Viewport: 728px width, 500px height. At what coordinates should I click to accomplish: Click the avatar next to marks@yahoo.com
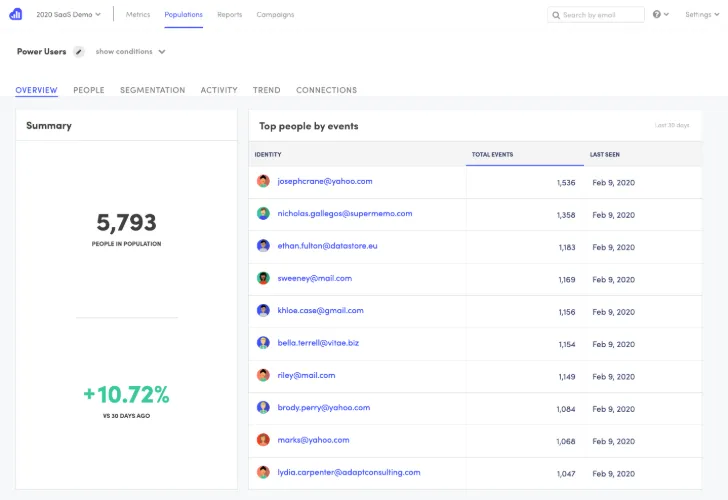[x=263, y=440]
